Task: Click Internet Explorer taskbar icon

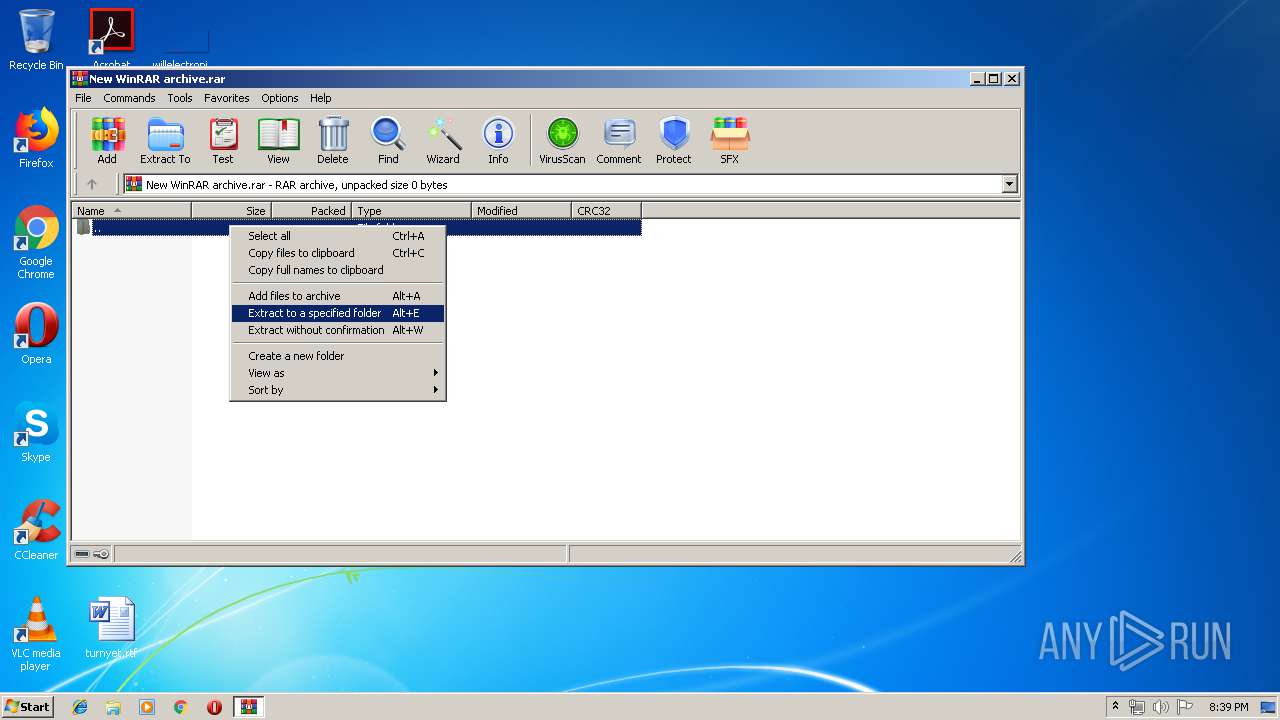Action: coord(80,707)
